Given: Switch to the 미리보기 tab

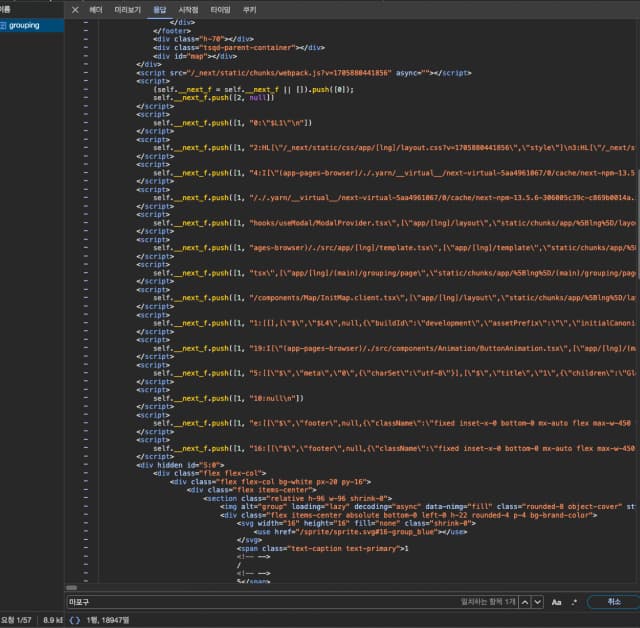Looking at the screenshot, I should pos(127,10).
